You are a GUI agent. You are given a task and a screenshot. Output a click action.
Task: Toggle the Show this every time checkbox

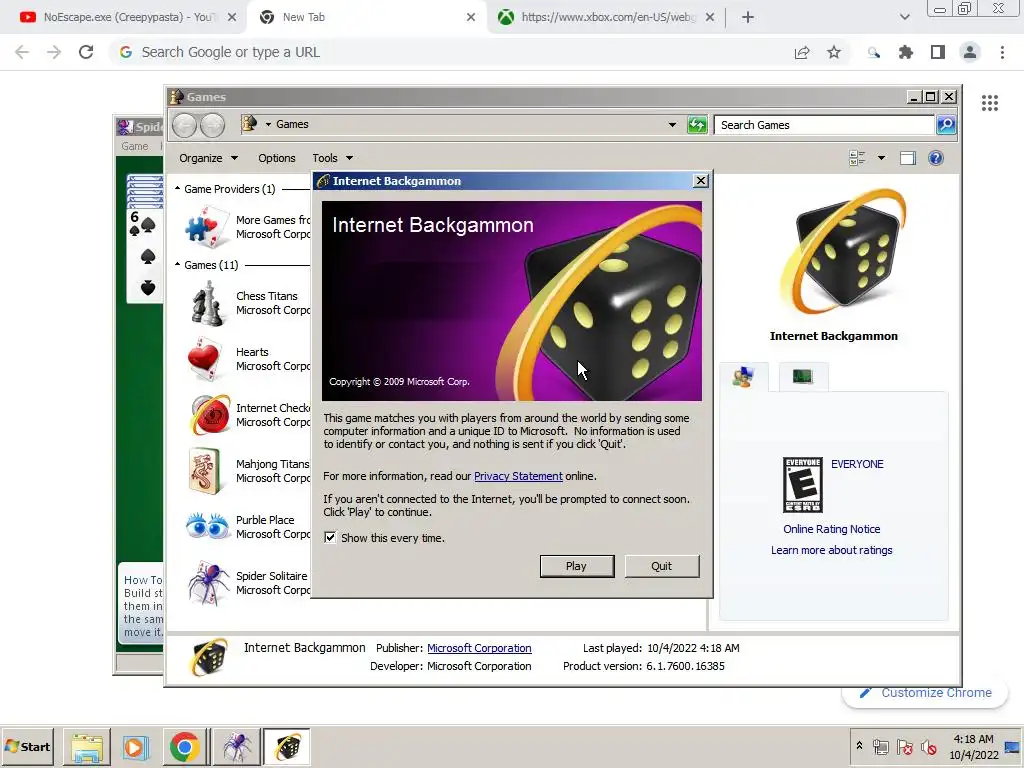pyautogui.click(x=330, y=537)
